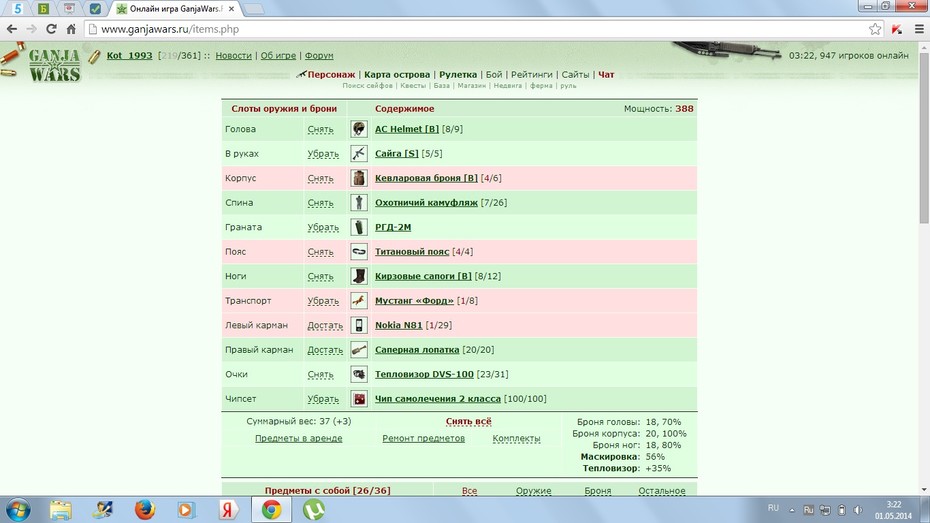Open the Форум link

[319, 55]
